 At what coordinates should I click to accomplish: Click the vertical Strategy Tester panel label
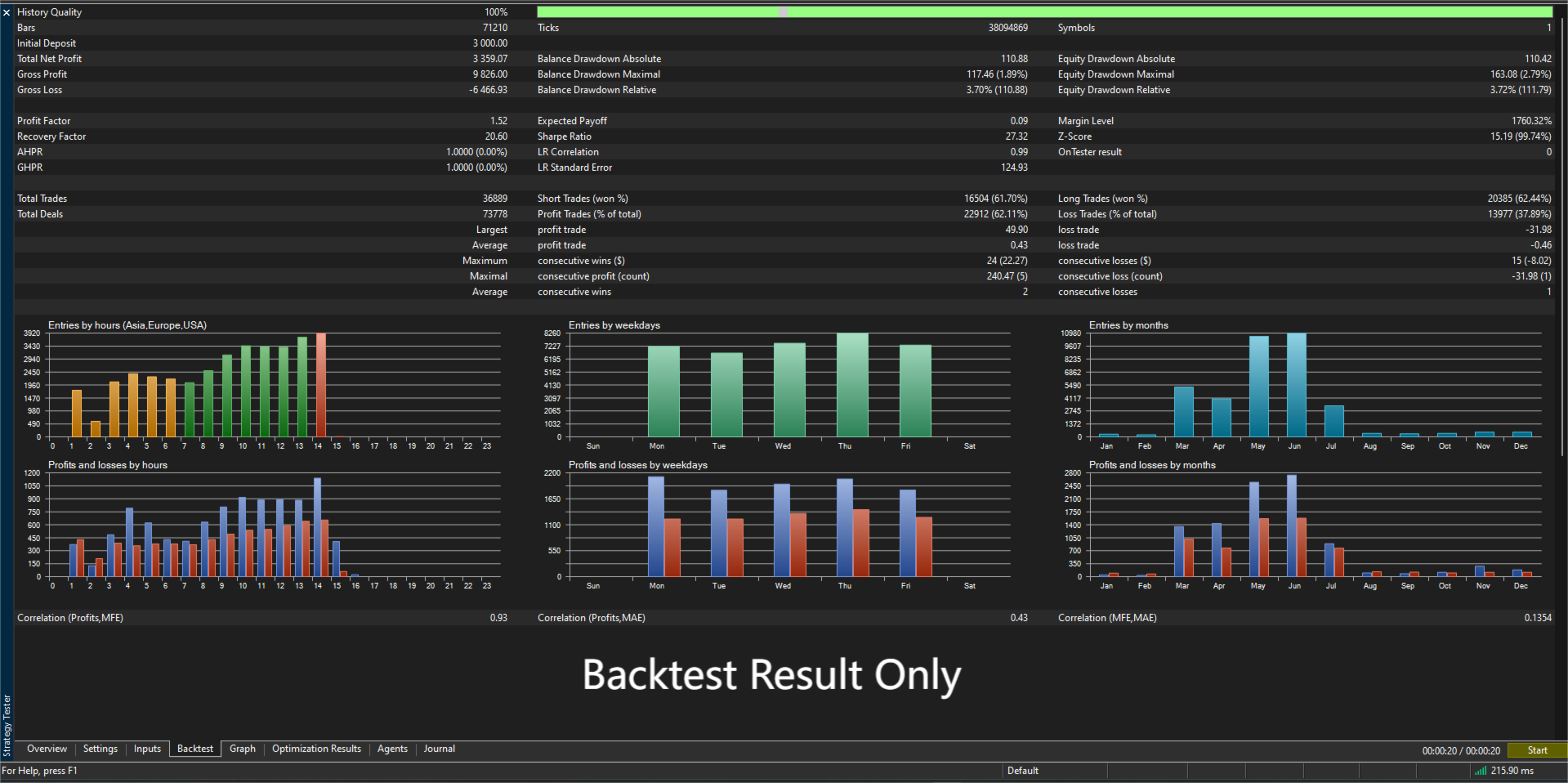click(7, 726)
